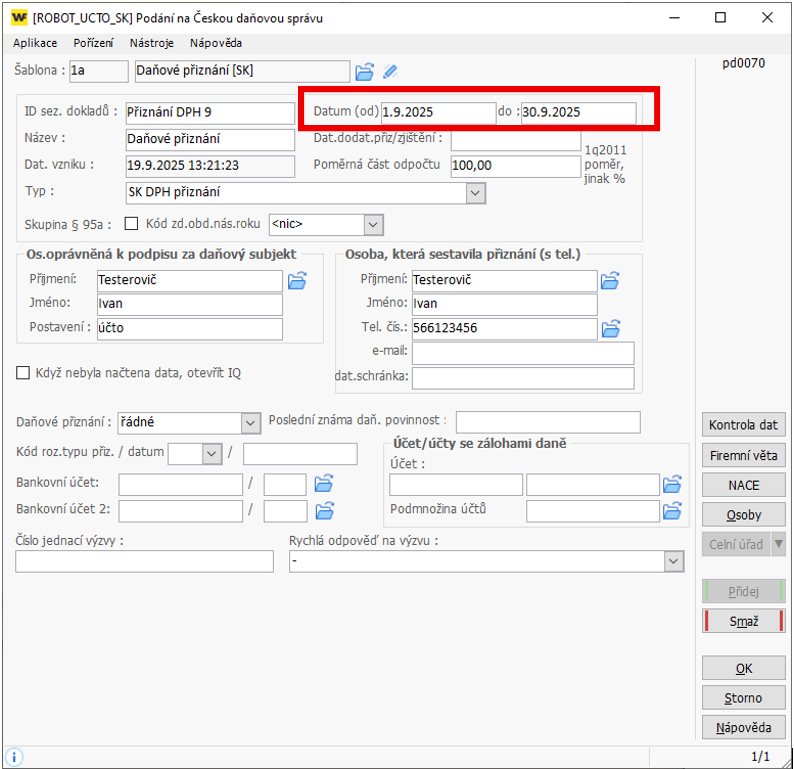Click folder icon next to Tel. čís. field
The height and width of the screenshot is (769, 794).
click(610, 328)
